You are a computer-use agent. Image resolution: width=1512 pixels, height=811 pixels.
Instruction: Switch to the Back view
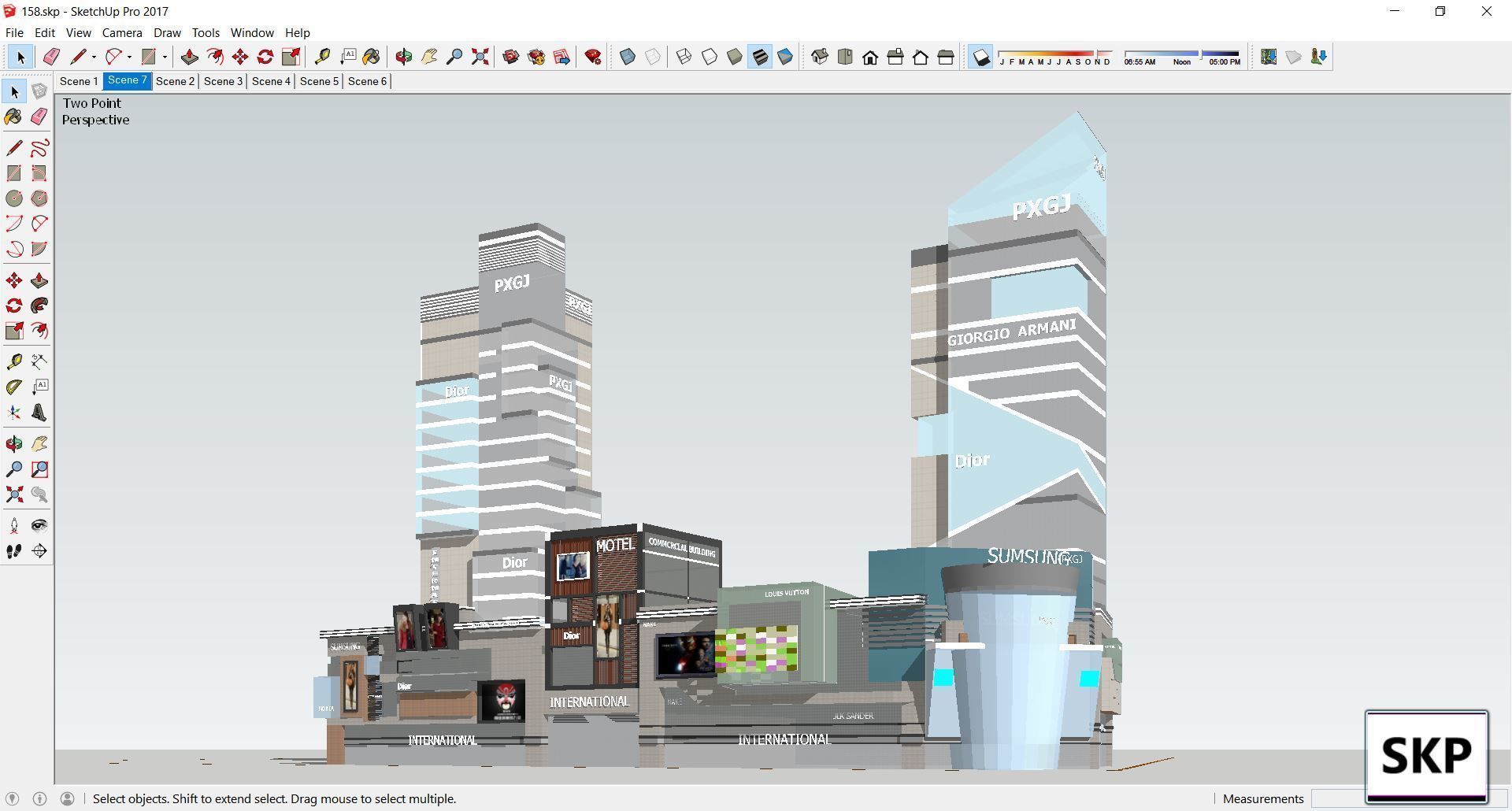pyautogui.click(x=921, y=57)
